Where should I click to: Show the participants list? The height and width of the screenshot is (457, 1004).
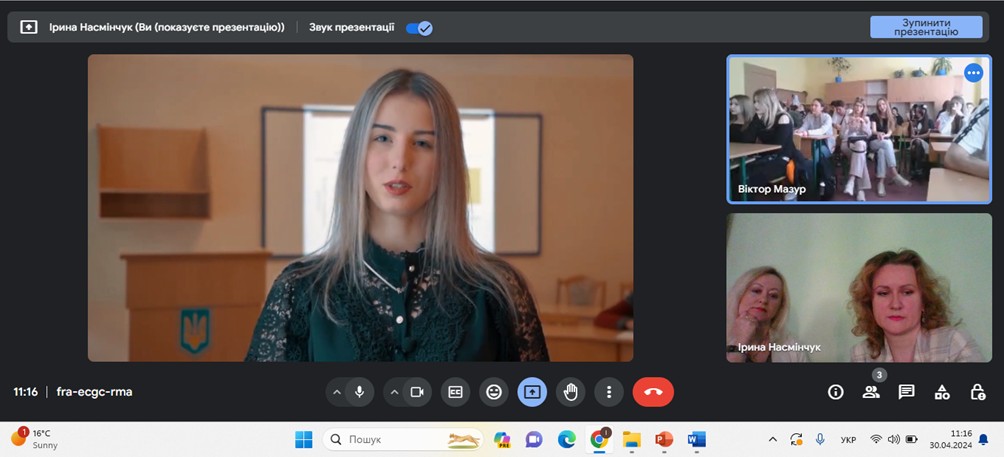[x=871, y=392]
